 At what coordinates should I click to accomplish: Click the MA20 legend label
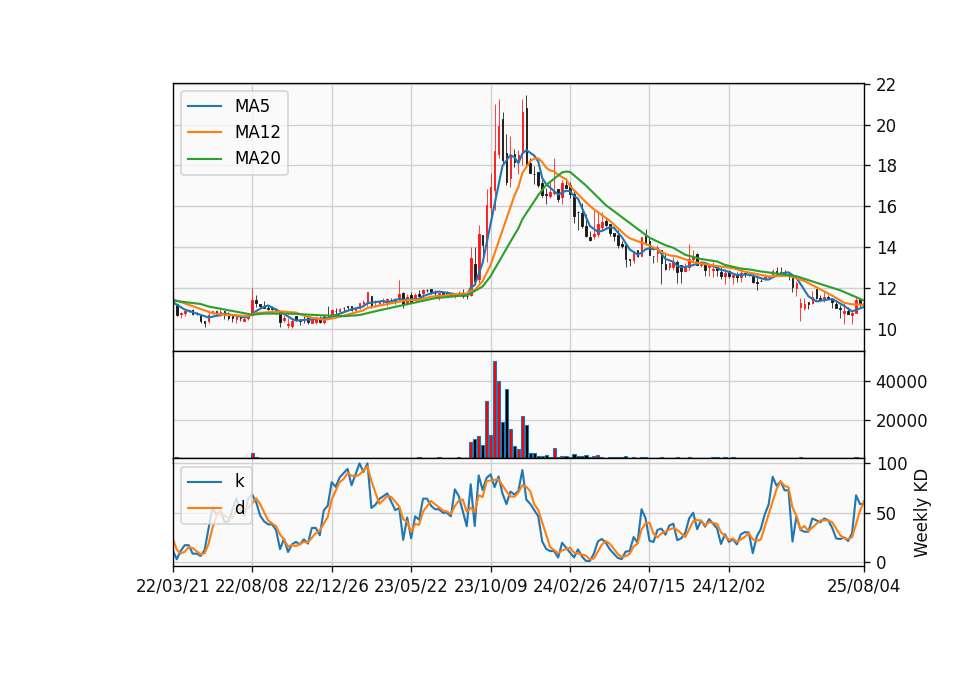coord(257,158)
